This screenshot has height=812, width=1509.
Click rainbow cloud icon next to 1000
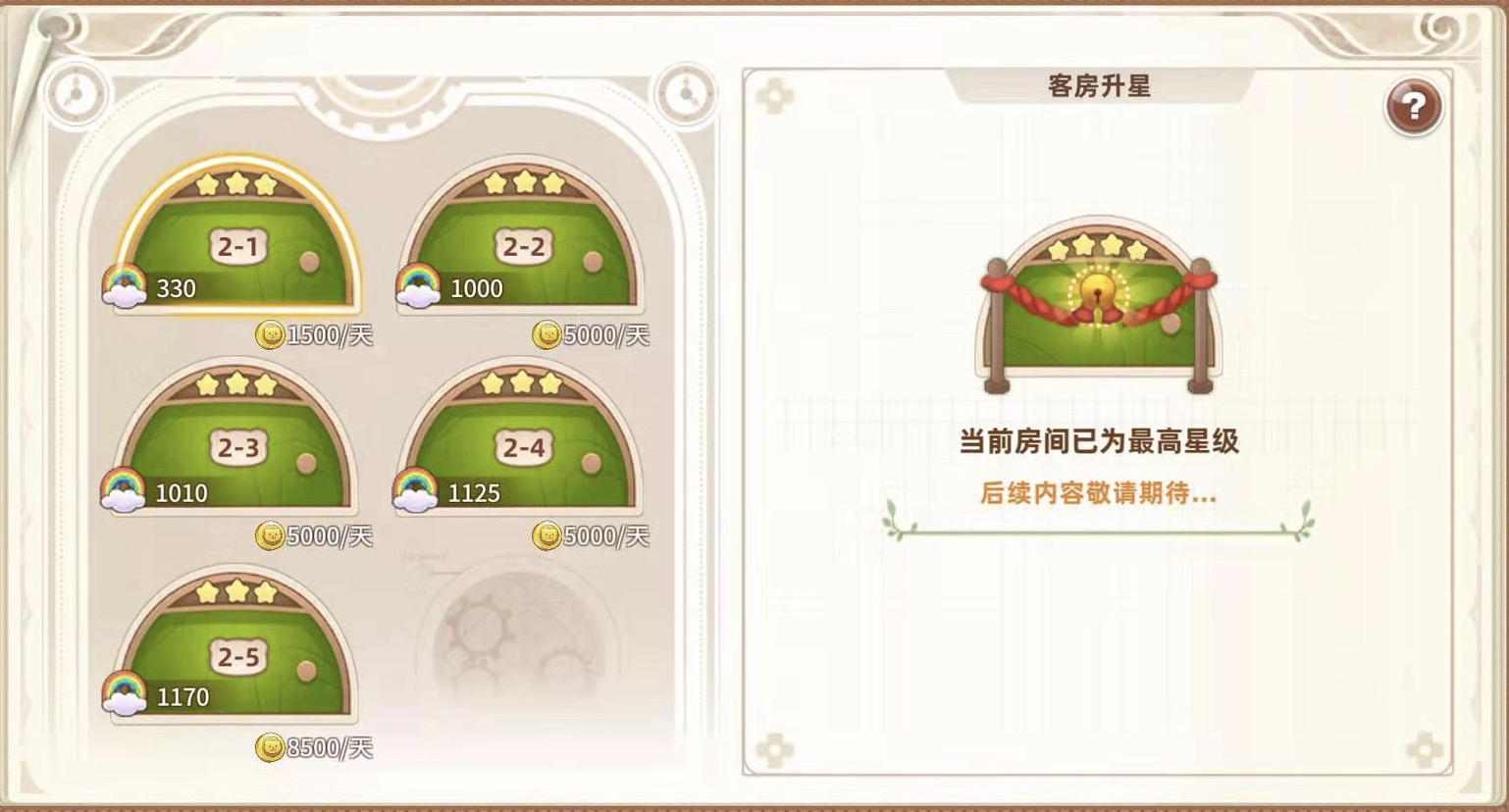tap(418, 286)
